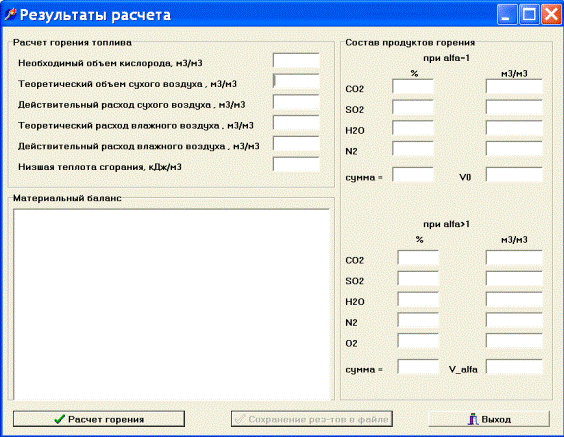The image size is (564, 437).
Task: Click the Низшая теплота сгорания field
Action: [x=296, y=165]
